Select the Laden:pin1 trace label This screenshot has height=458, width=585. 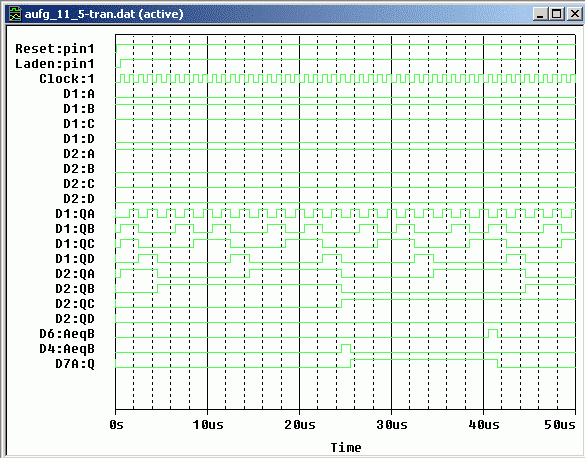pyautogui.click(x=54, y=64)
